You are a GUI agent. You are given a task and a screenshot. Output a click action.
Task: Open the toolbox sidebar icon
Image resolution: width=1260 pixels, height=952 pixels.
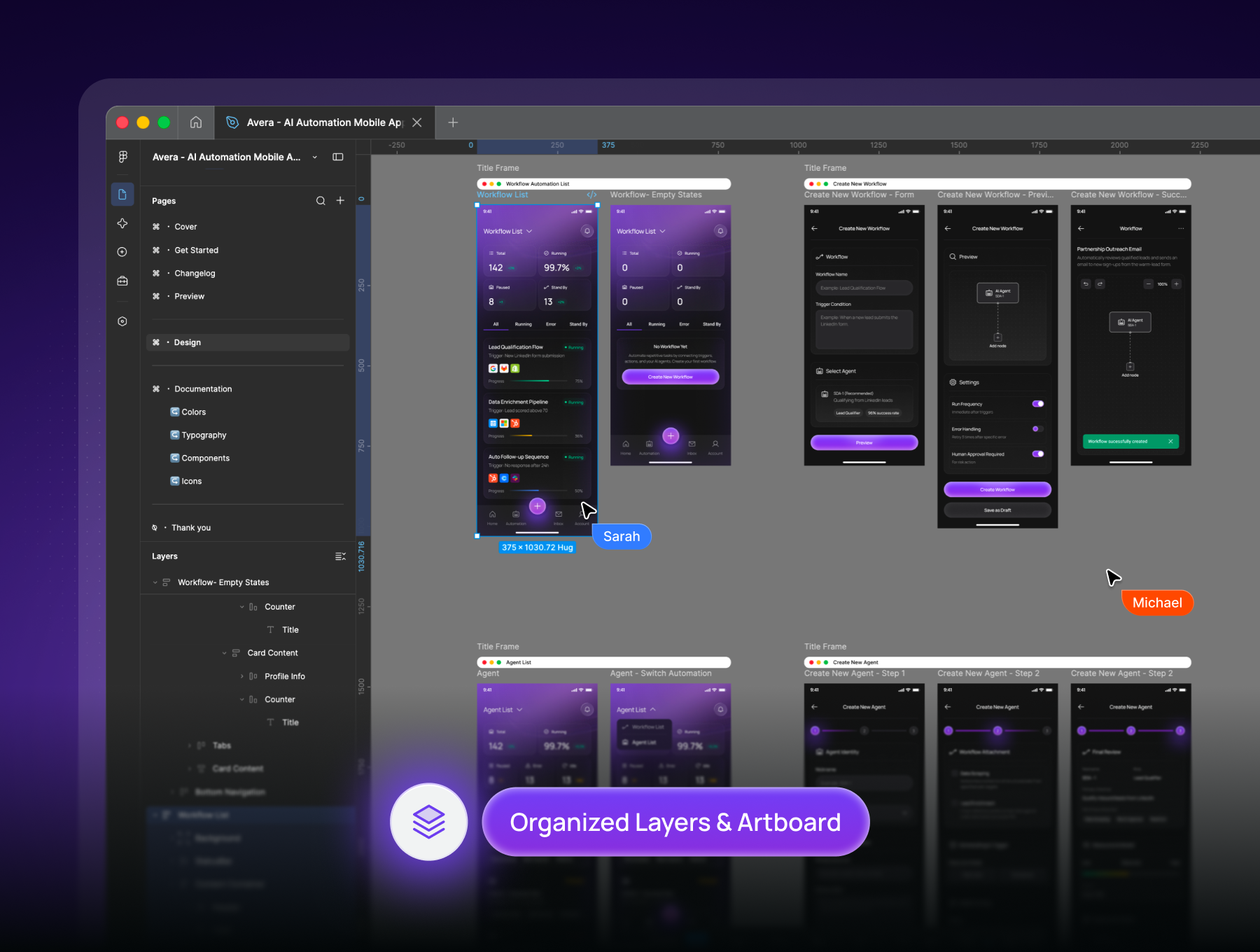[x=122, y=281]
